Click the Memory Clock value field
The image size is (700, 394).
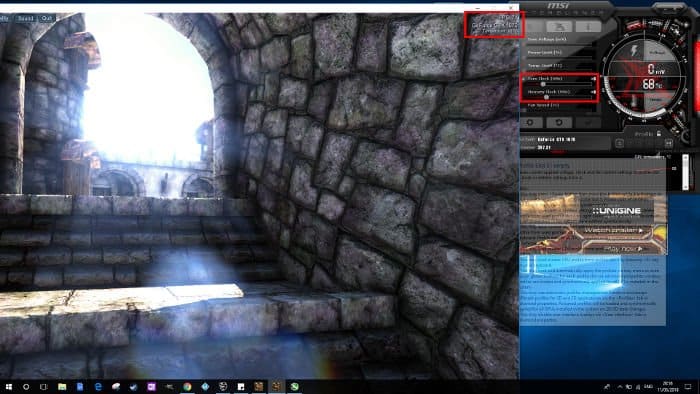(593, 92)
